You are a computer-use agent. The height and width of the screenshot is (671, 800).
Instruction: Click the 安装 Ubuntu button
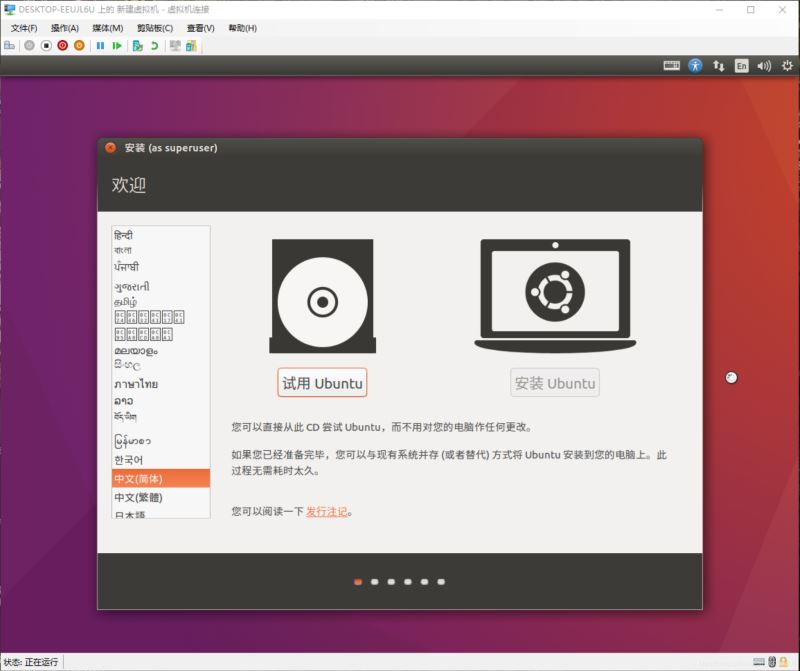(554, 383)
